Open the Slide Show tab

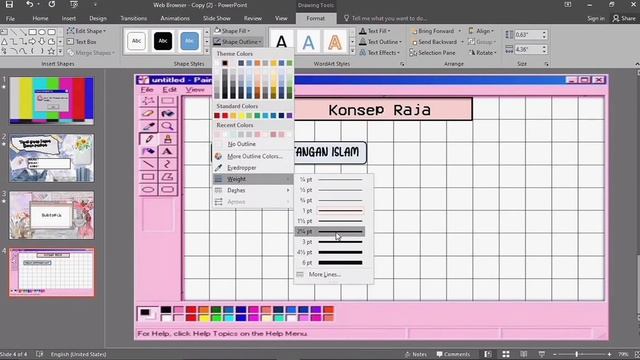217,18
